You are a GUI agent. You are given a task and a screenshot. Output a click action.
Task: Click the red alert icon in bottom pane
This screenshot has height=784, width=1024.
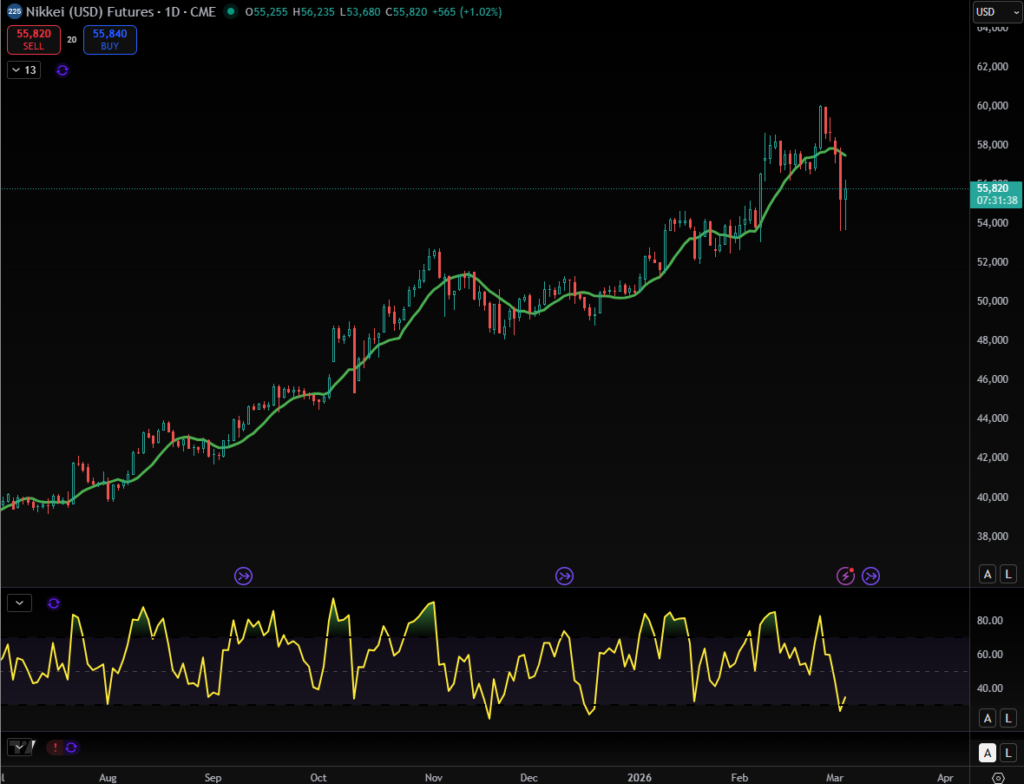pyautogui.click(x=55, y=747)
